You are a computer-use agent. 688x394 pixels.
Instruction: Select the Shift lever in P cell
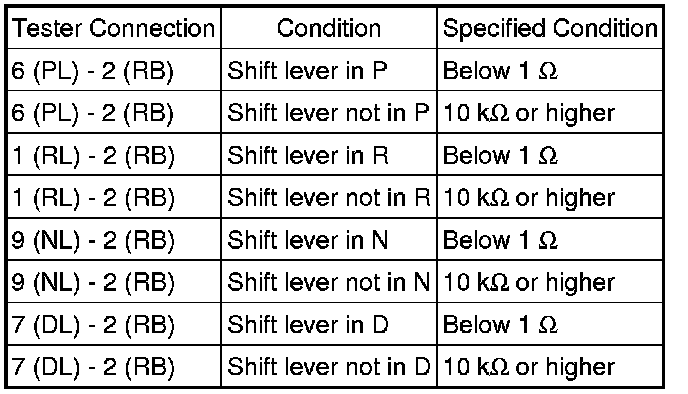click(x=329, y=70)
